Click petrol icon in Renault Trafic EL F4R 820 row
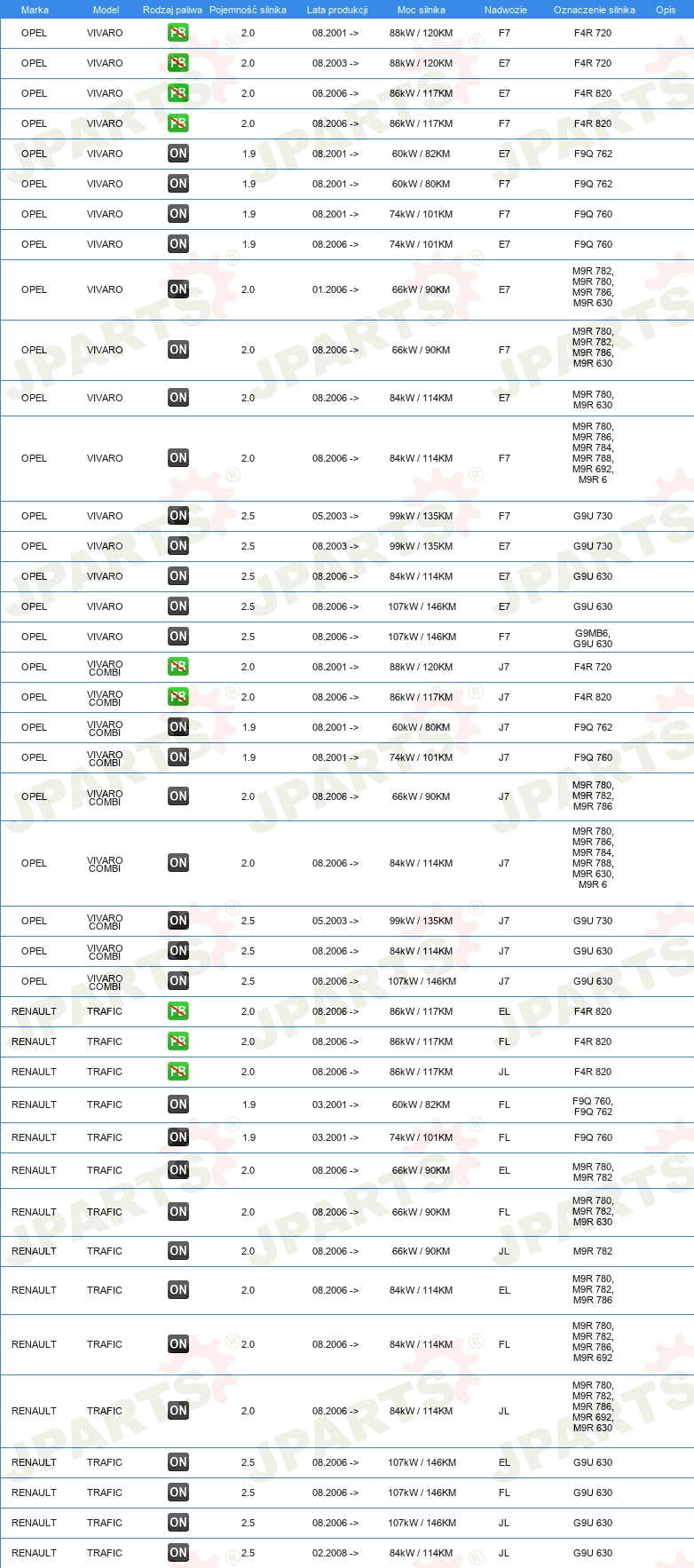The height and width of the screenshot is (1568, 694). coord(178,1011)
